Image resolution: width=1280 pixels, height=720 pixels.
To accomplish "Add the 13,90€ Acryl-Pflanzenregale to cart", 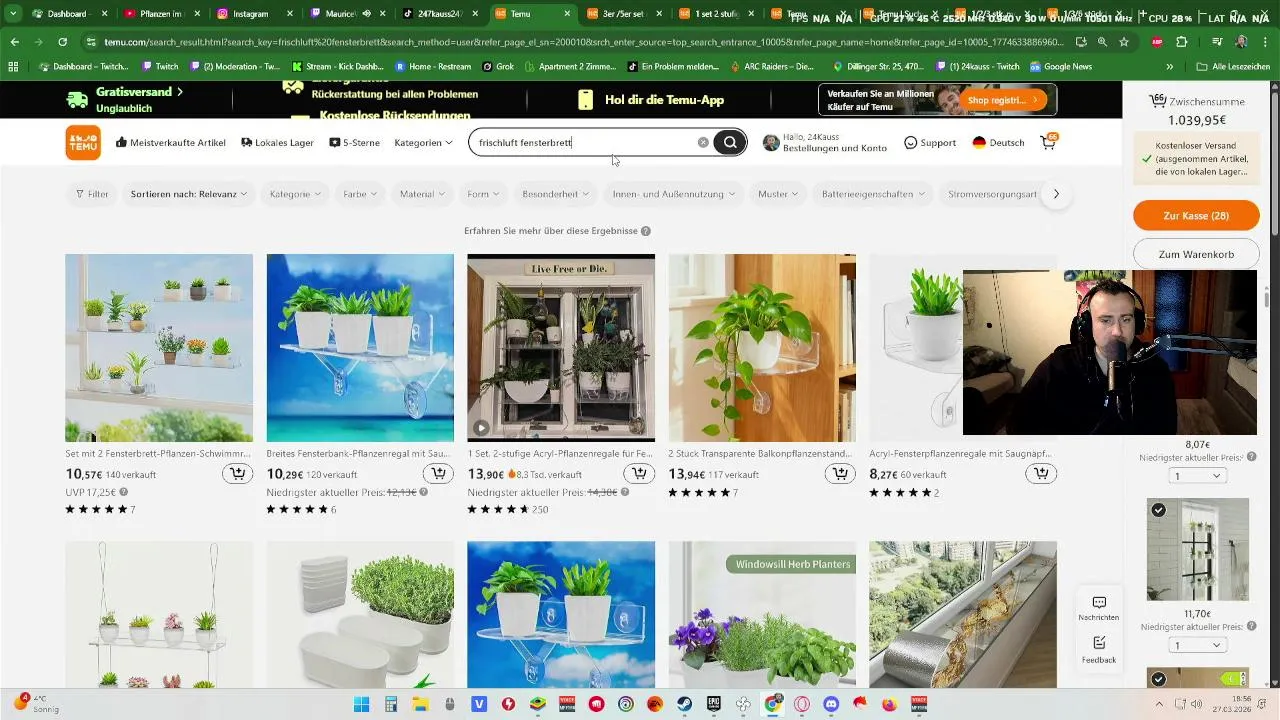I will tap(639, 474).
